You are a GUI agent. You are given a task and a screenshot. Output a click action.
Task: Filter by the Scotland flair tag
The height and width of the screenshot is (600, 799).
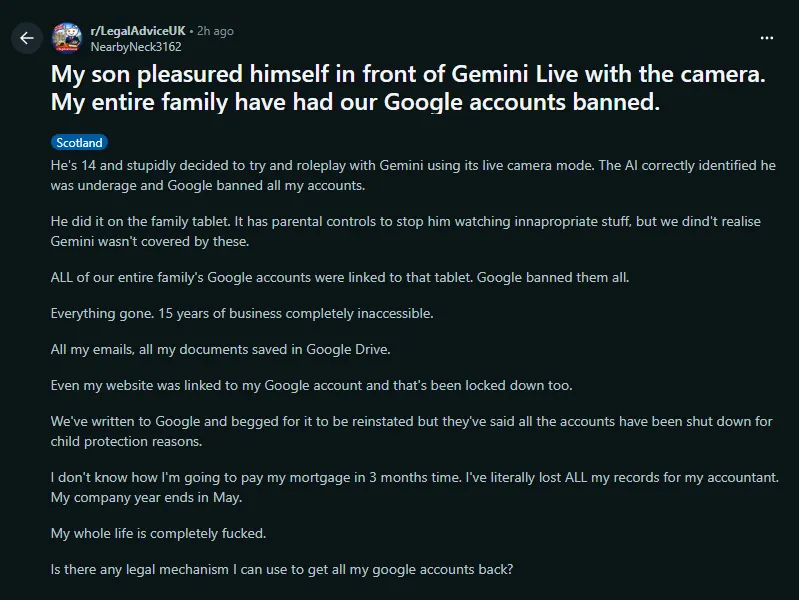(x=79, y=143)
